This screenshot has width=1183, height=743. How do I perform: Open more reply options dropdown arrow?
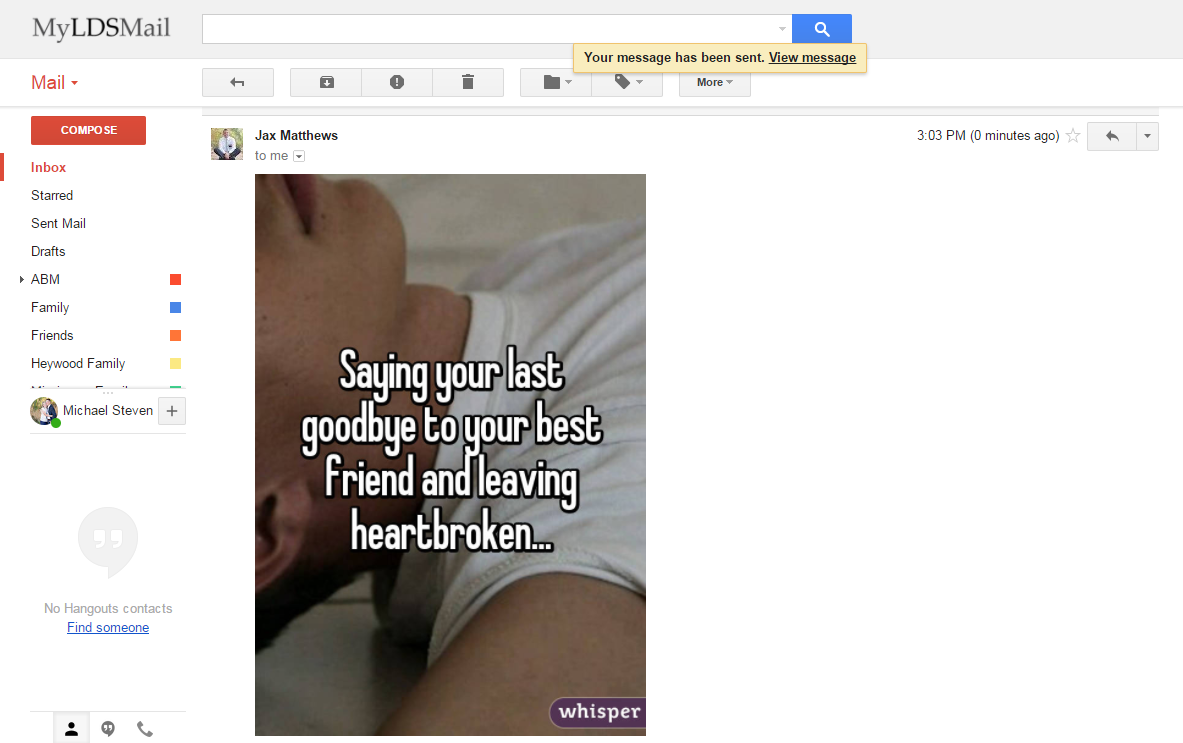(1148, 137)
